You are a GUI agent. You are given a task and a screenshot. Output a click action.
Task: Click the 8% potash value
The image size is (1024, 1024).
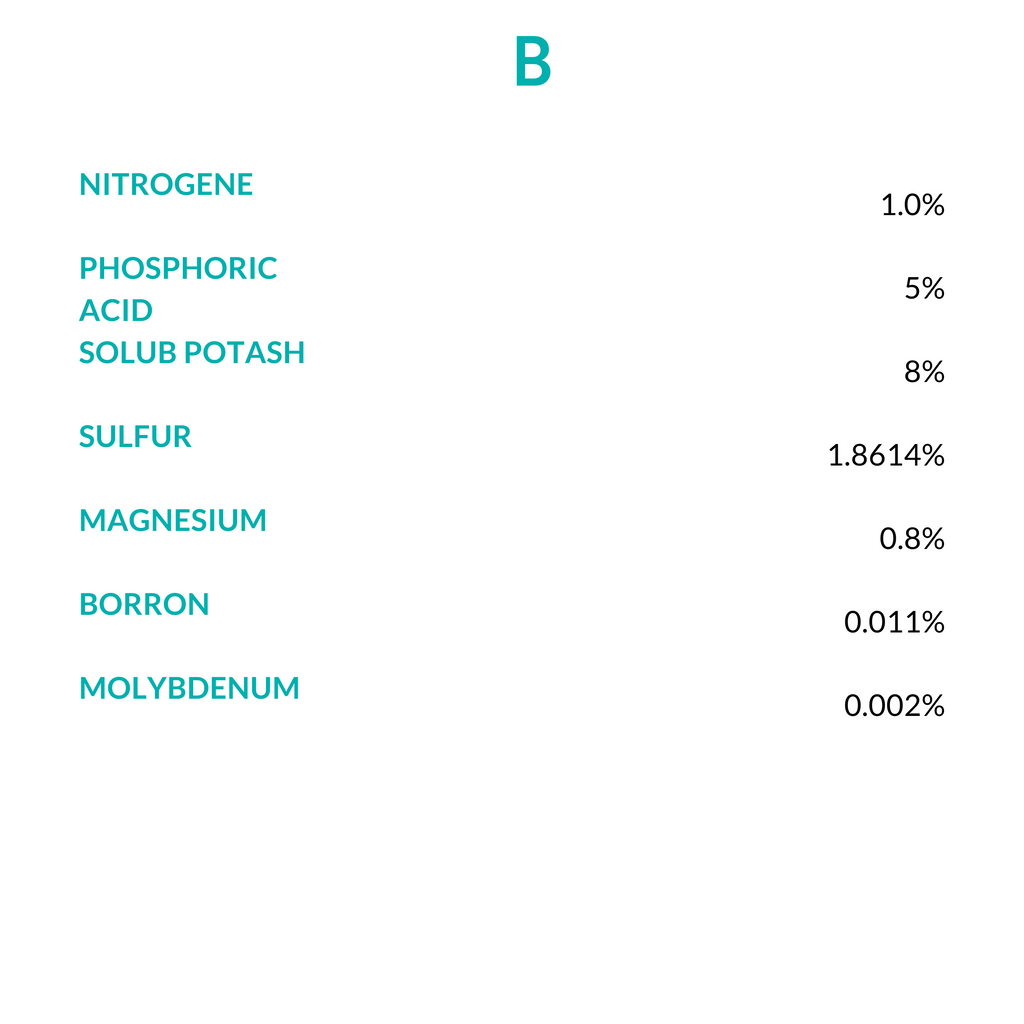point(924,372)
